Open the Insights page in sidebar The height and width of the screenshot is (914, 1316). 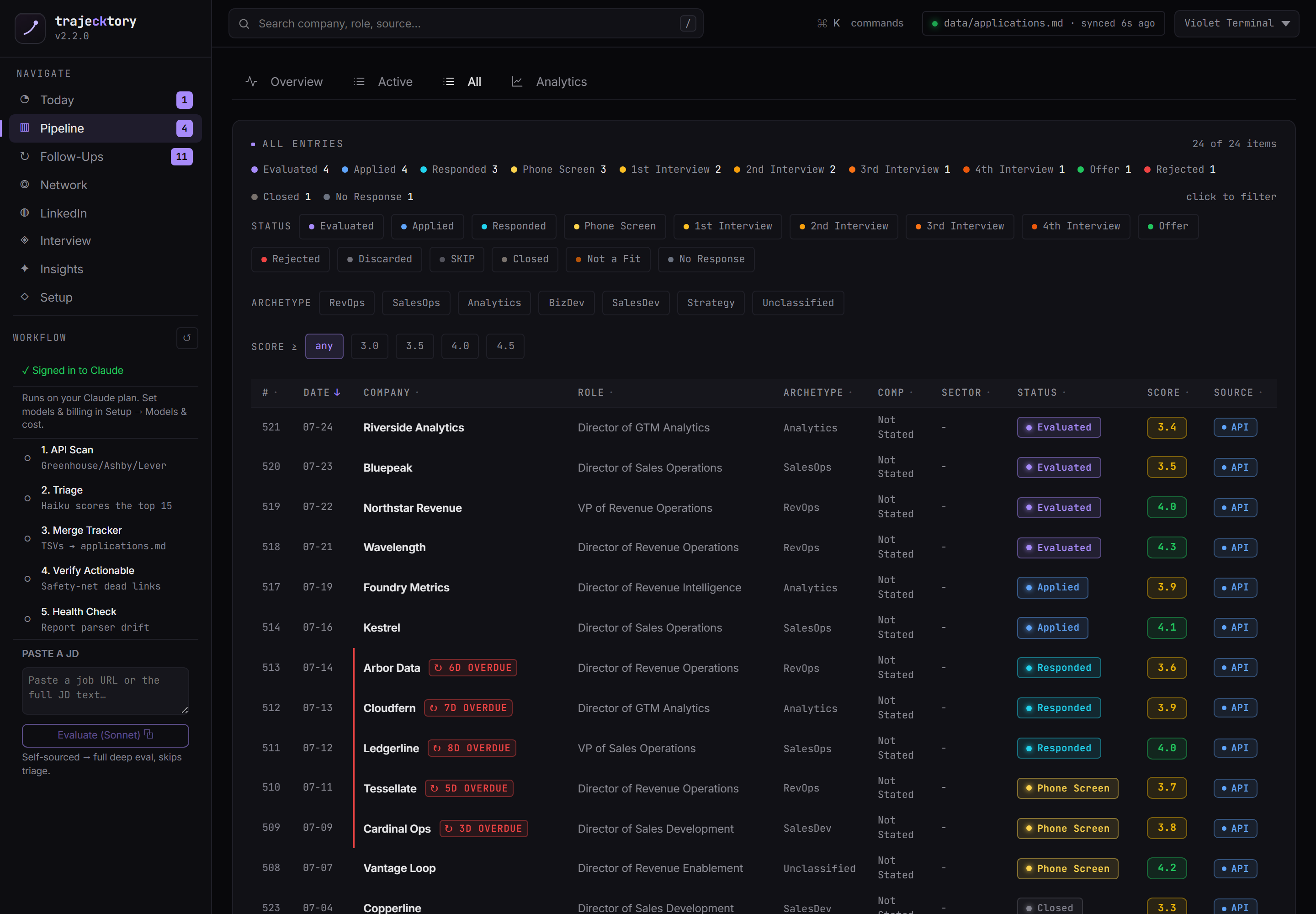106,269
